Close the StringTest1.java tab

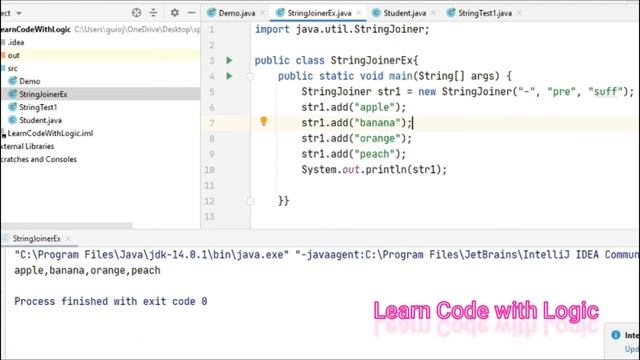[519, 13]
